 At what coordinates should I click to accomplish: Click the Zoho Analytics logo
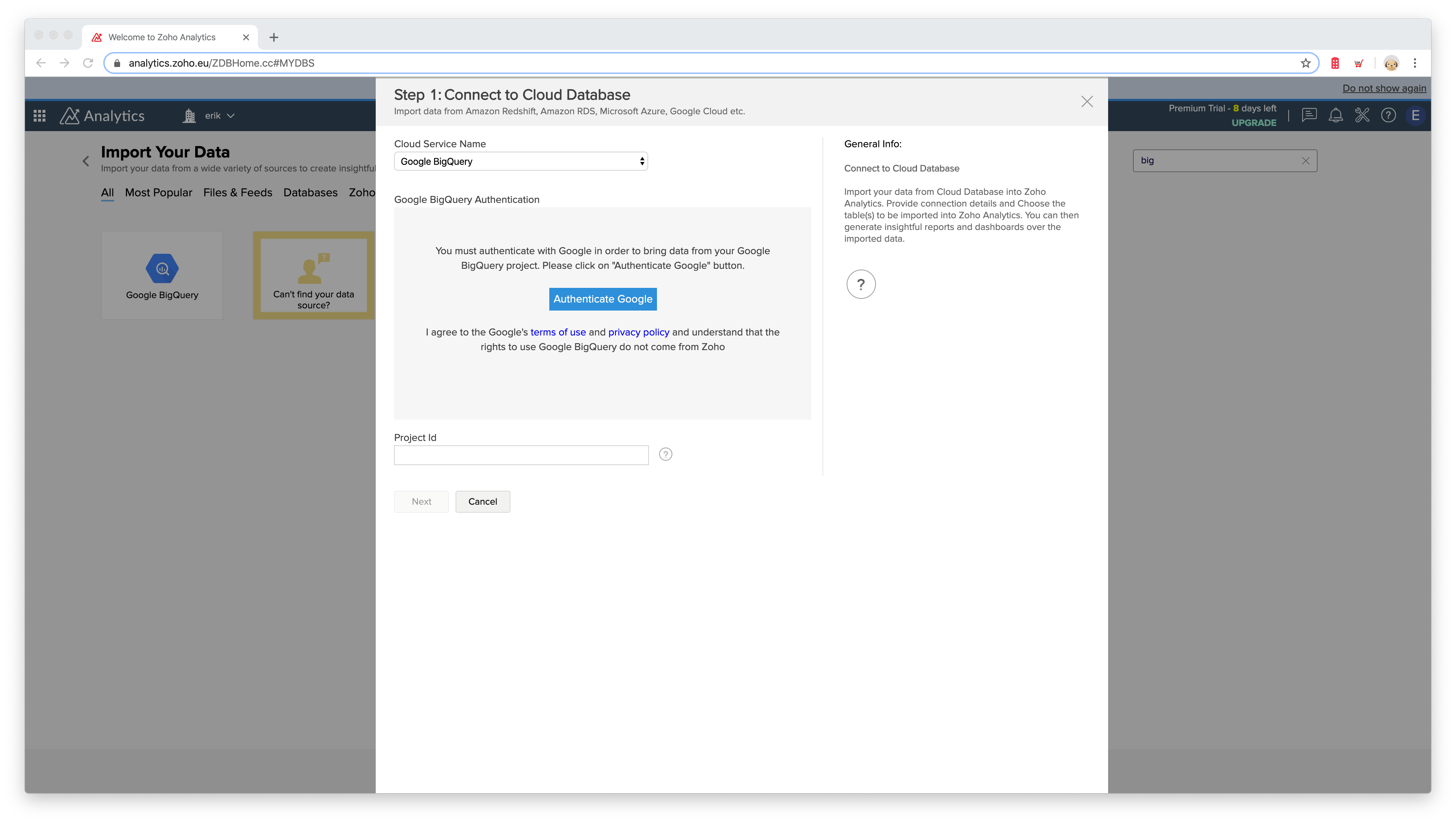pos(103,115)
